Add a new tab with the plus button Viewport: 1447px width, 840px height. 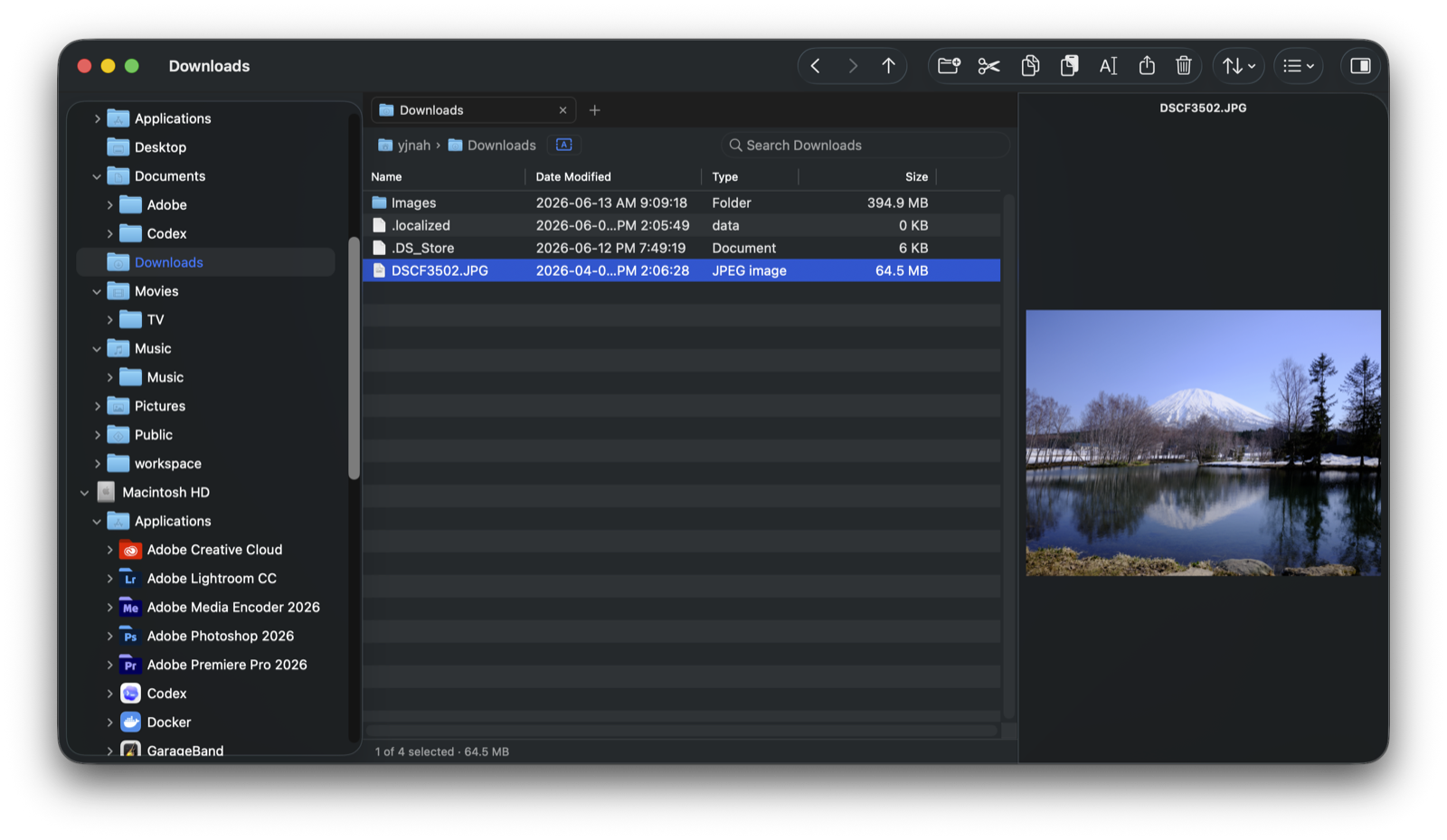pyautogui.click(x=594, y=110)
